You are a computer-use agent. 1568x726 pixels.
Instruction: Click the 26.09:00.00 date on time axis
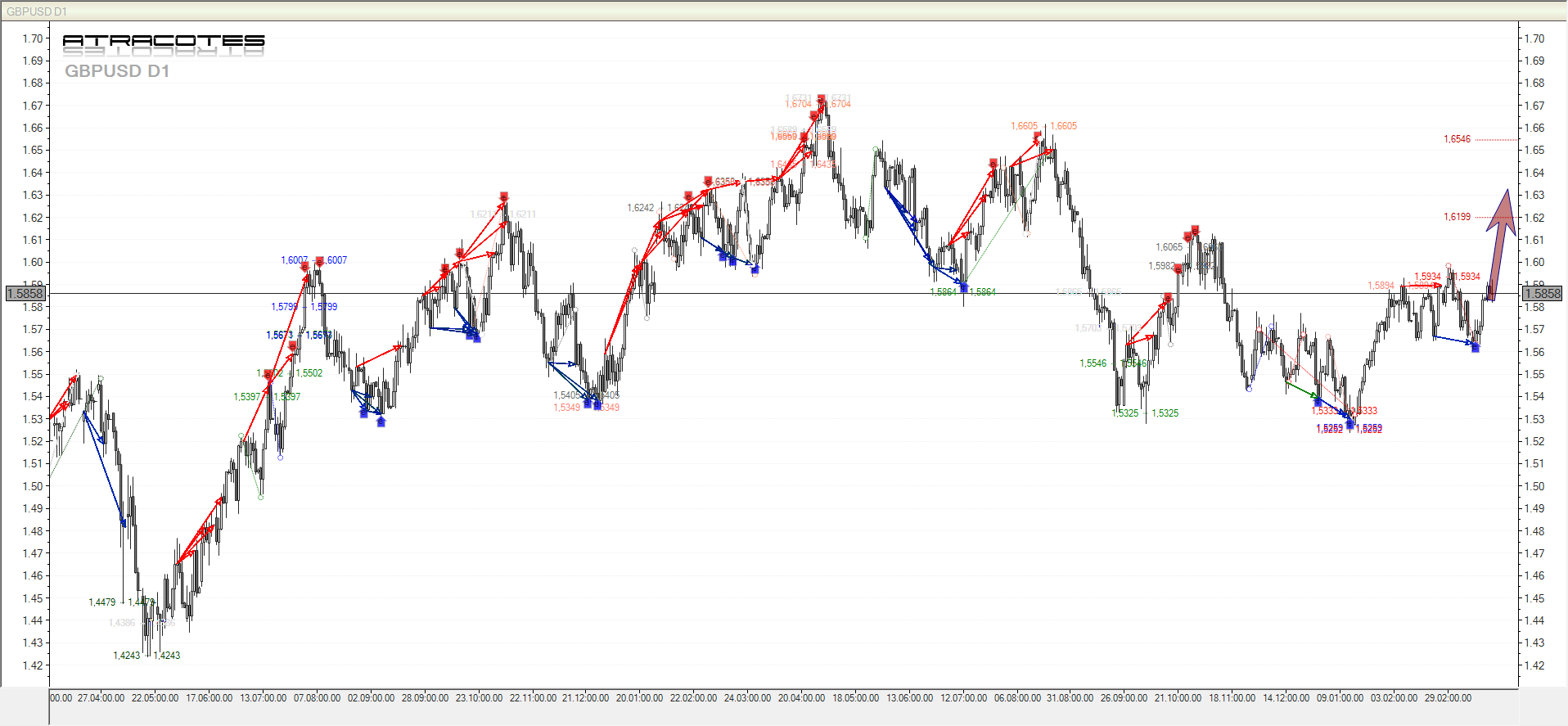pos(1124,698)
